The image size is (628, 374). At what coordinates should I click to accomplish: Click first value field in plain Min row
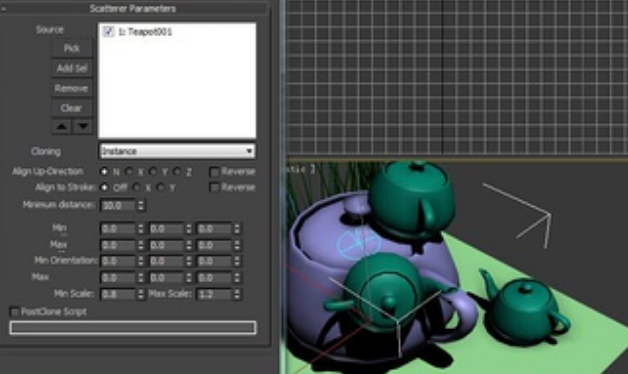pyautogui.click(x=118, y=229)
